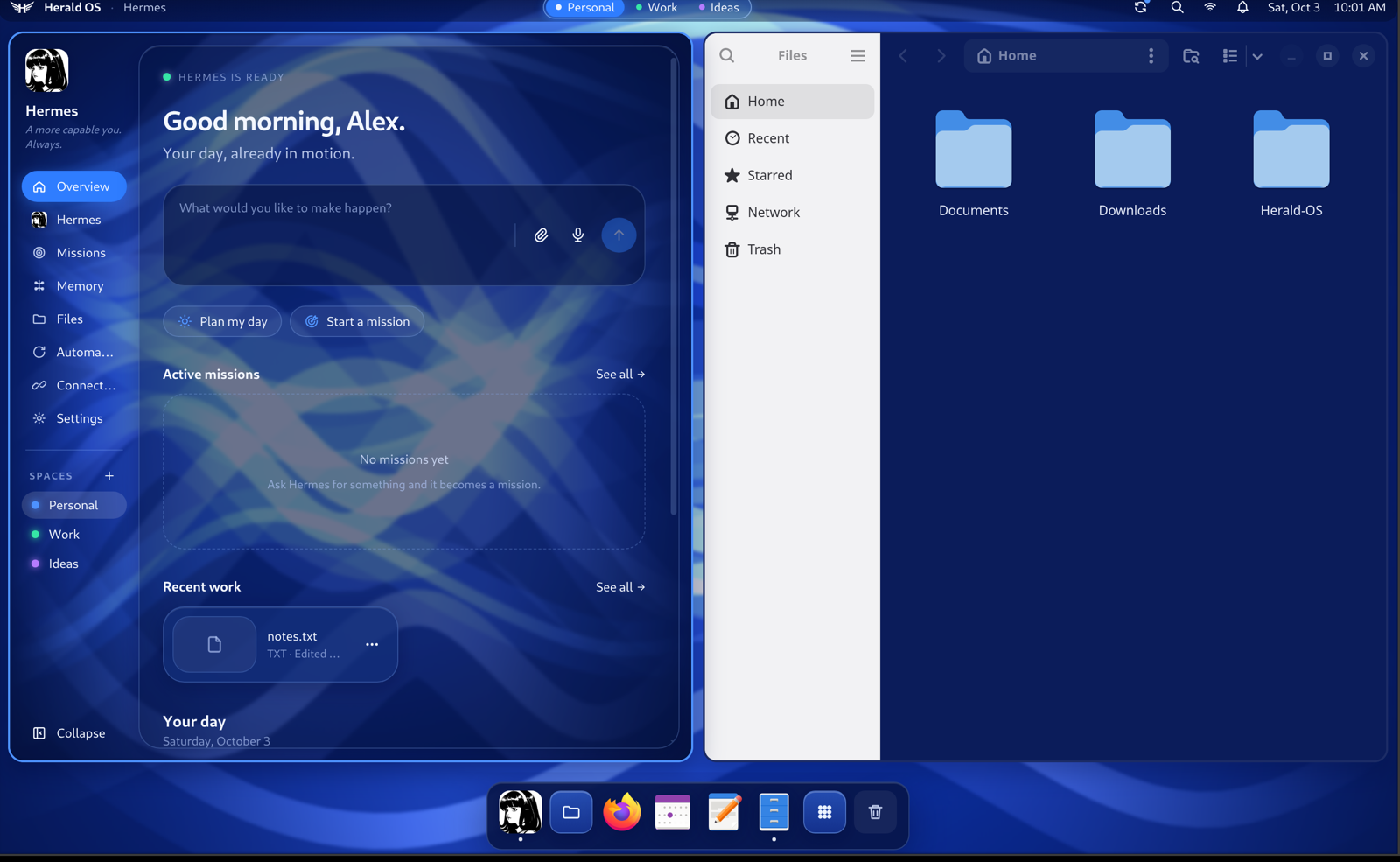Open Overview in Hermes sidebar
This screenshot has height=862, width=1400.
coord(73,186)
